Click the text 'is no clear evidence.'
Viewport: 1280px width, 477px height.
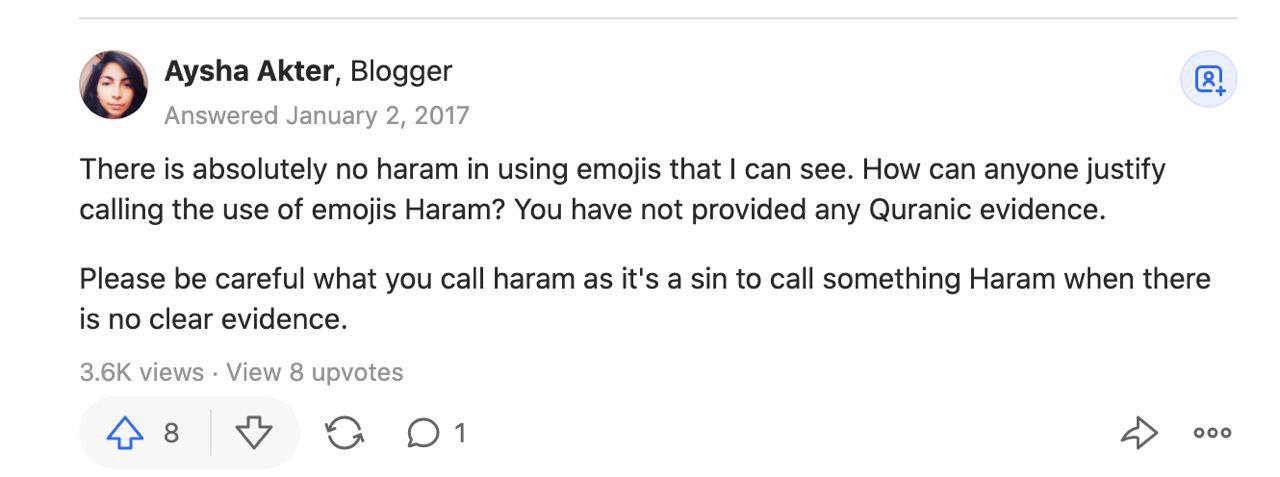click(x=213, y=320)
